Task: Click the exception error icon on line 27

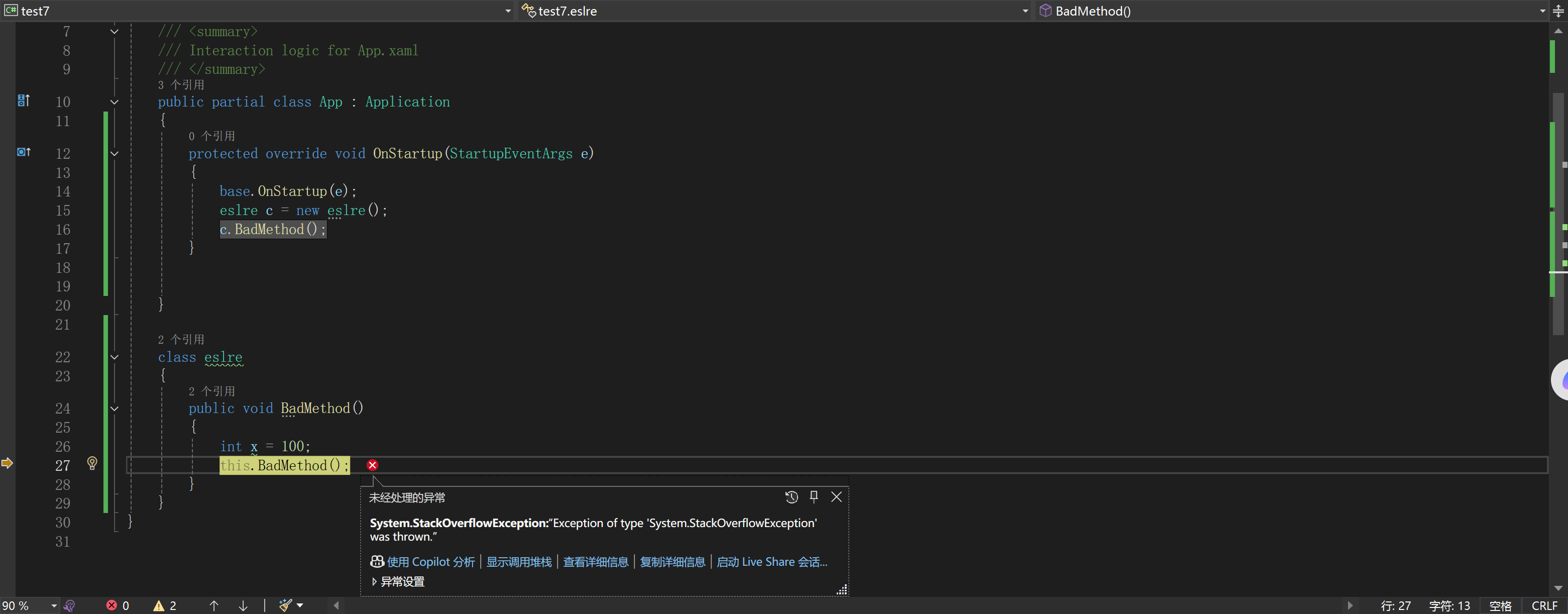Action: click(373, 465)
